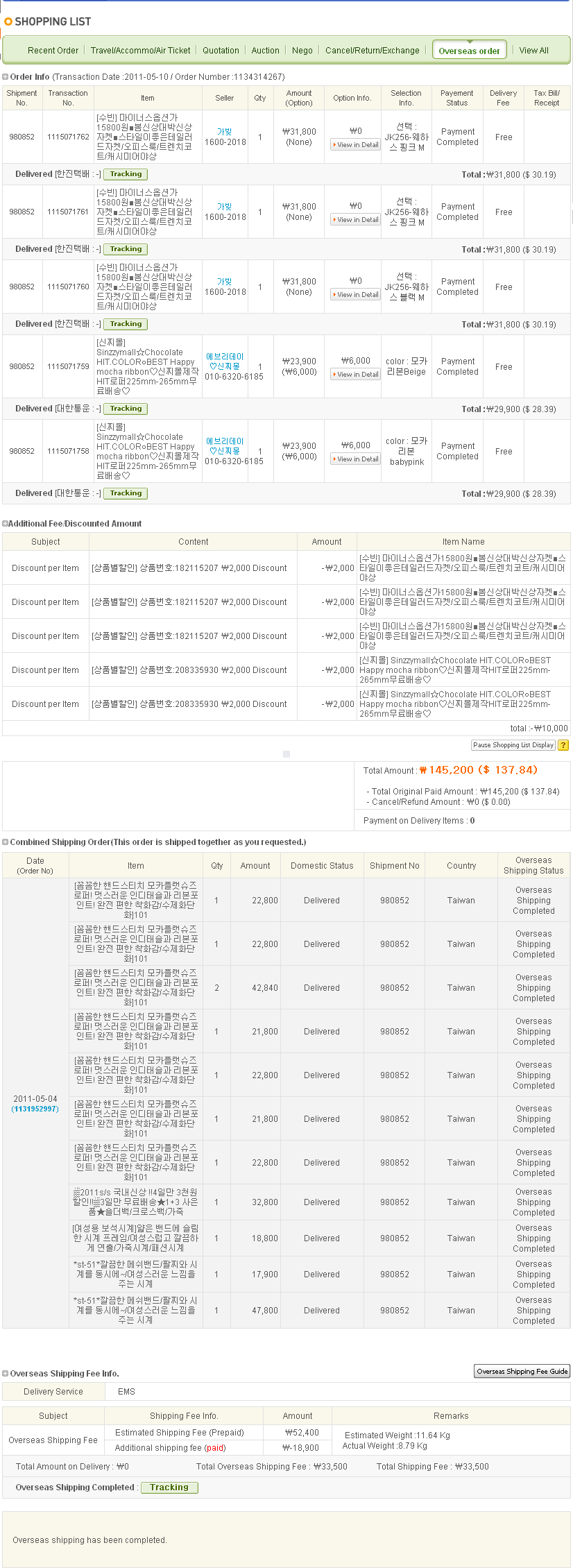Click the 47,800 amount in combined shipping table
Image resolution: width=573 pixels, height=1568 pixels.
coord(265,1311)
